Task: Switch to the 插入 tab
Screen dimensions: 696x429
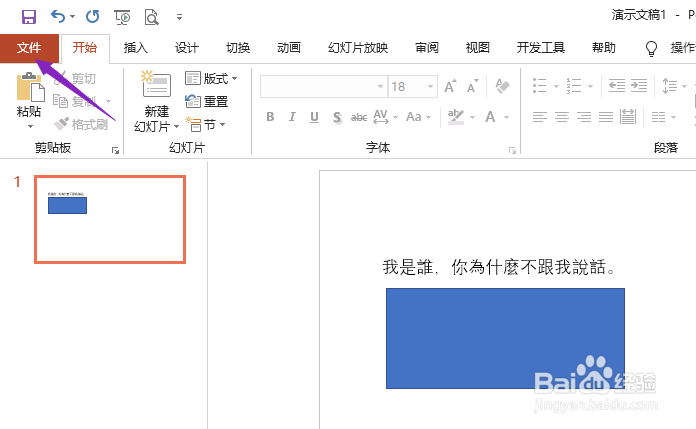Action: (136, 48)
